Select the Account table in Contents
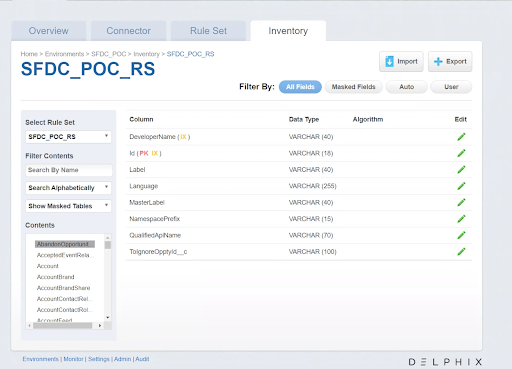The width and height of the screenshot is (512, 369). pos(48,266)
